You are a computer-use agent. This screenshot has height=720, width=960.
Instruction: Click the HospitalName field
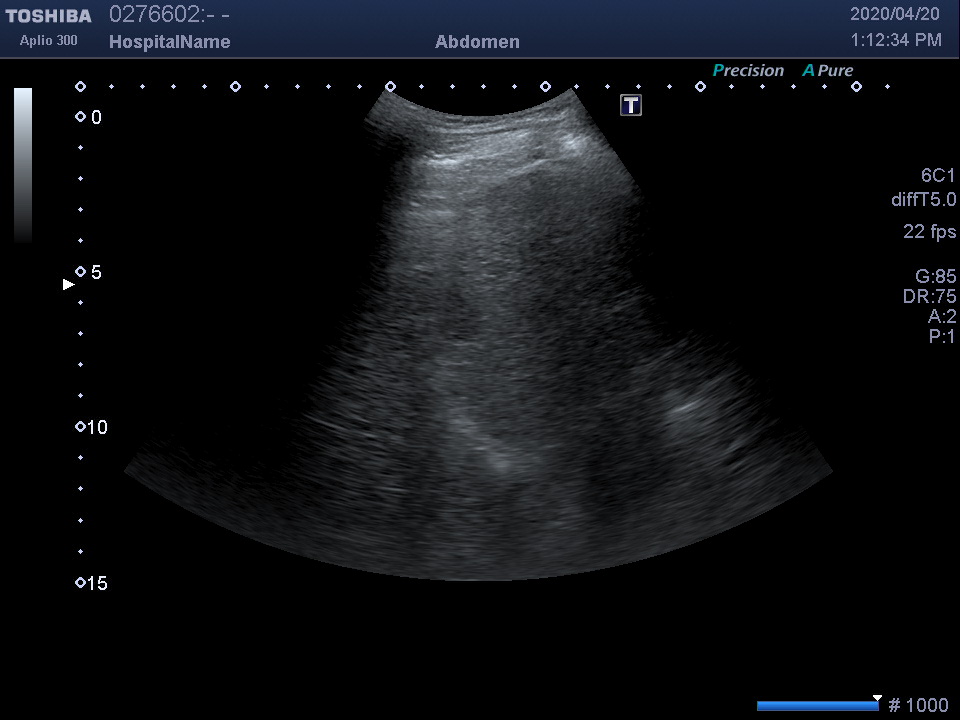(x=169, y=42)
